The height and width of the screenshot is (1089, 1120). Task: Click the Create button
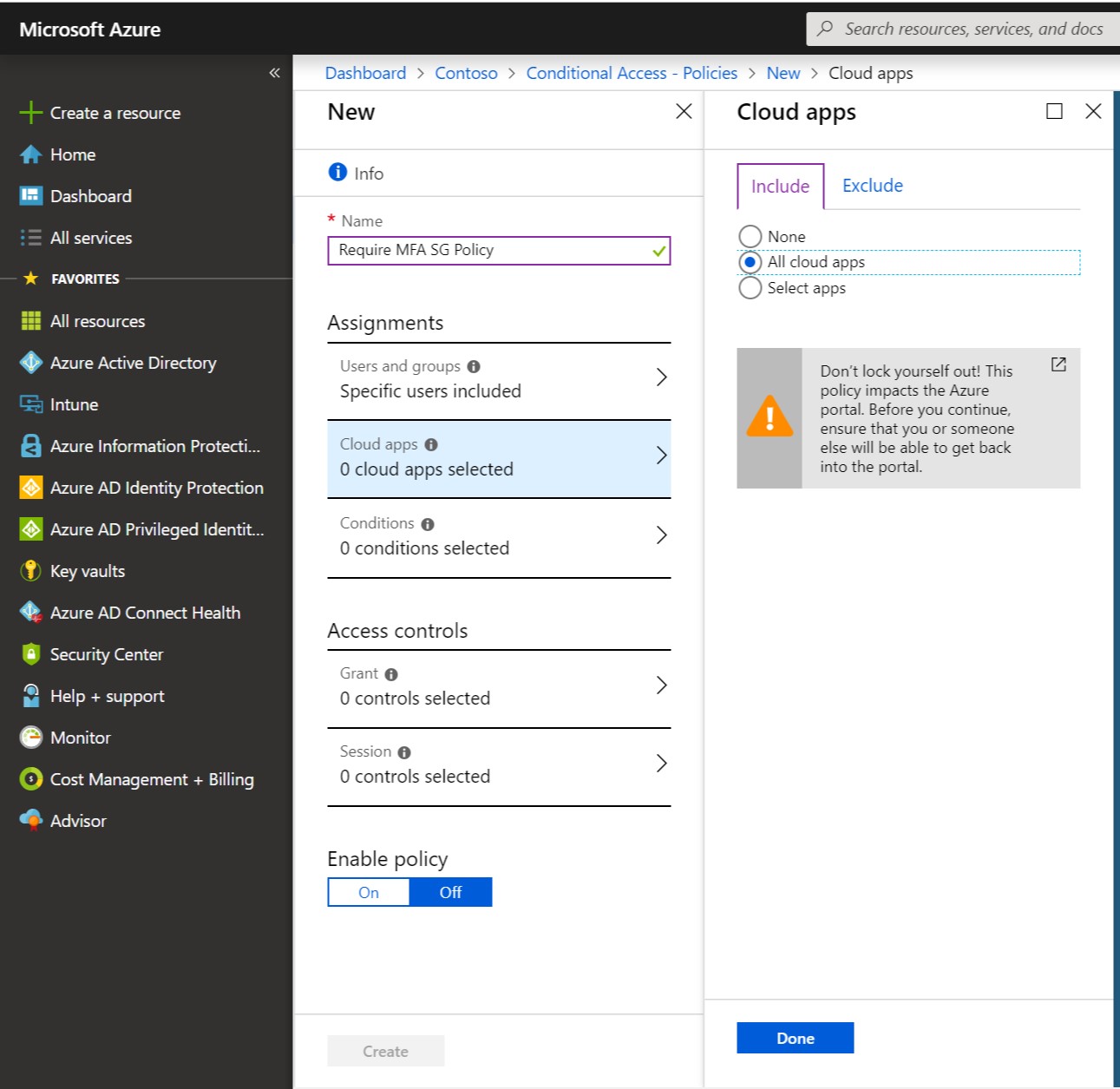pyautogui.click(x=385, y=1051)
